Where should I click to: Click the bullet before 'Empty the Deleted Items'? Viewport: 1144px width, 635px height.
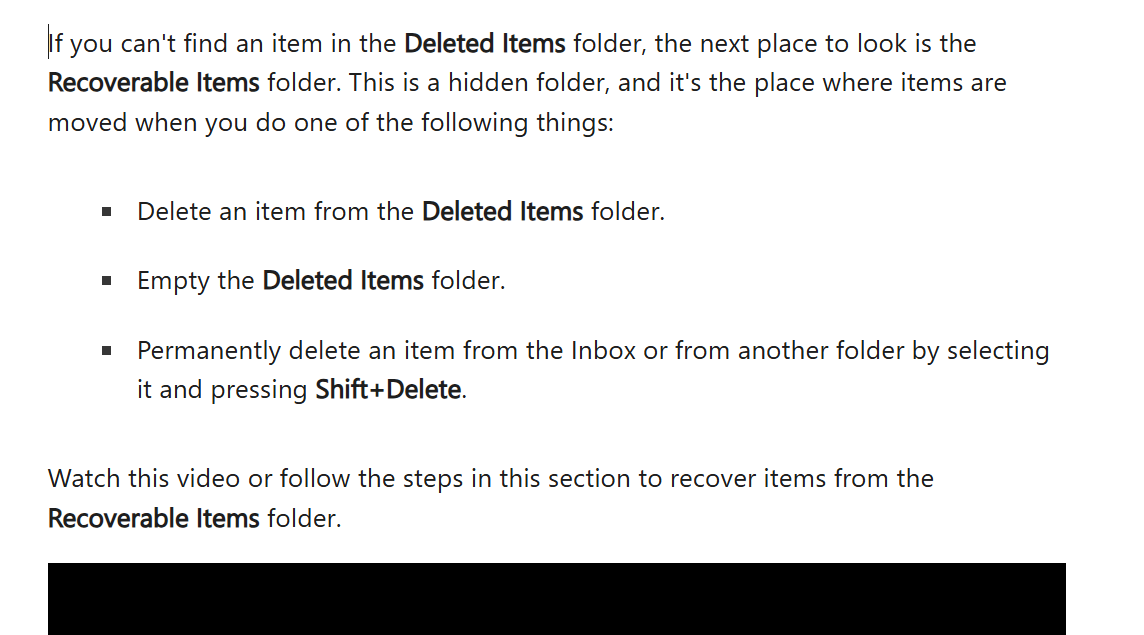(107, 281)
